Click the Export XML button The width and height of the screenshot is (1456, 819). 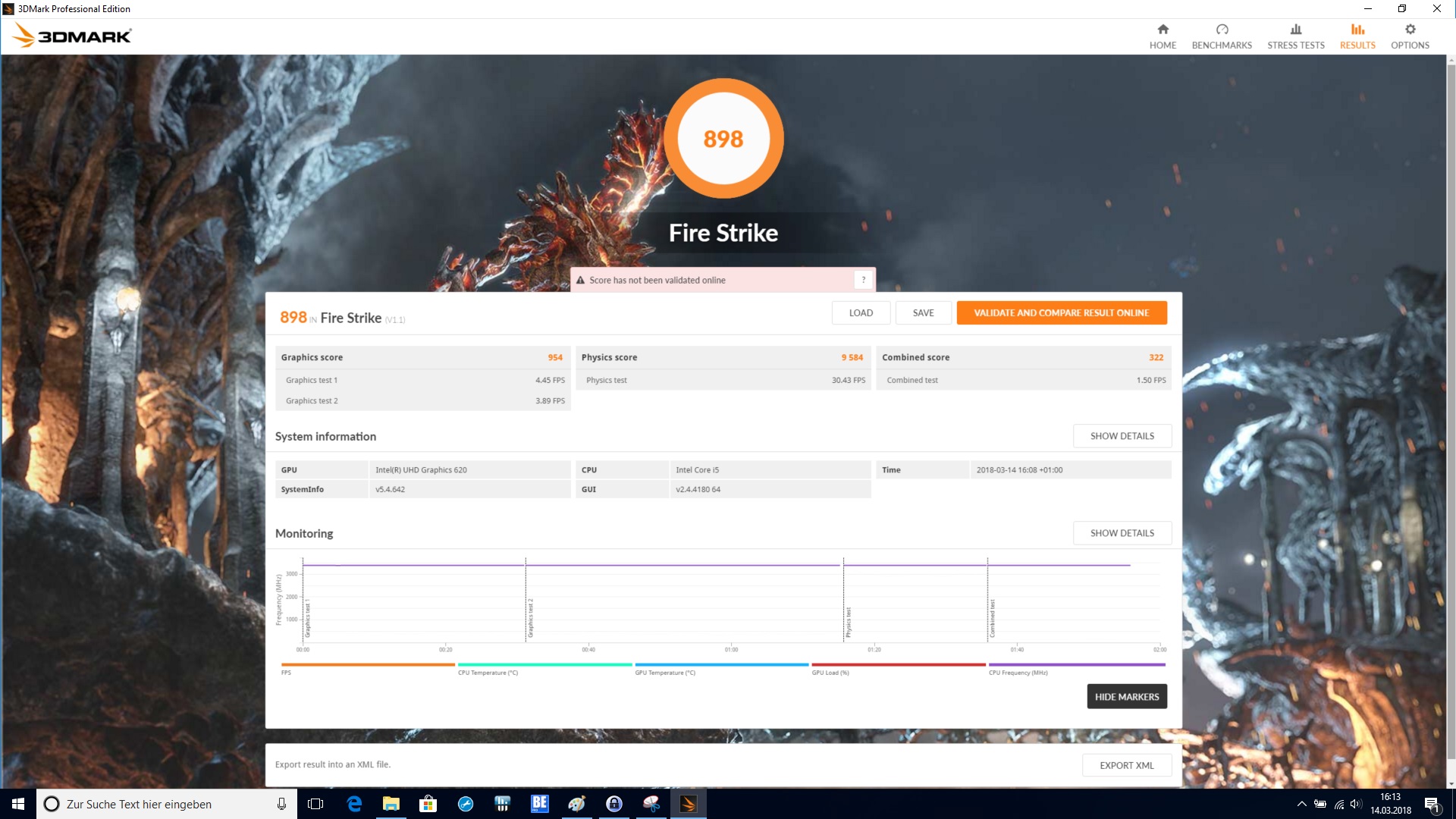(x=1126, y=765)
